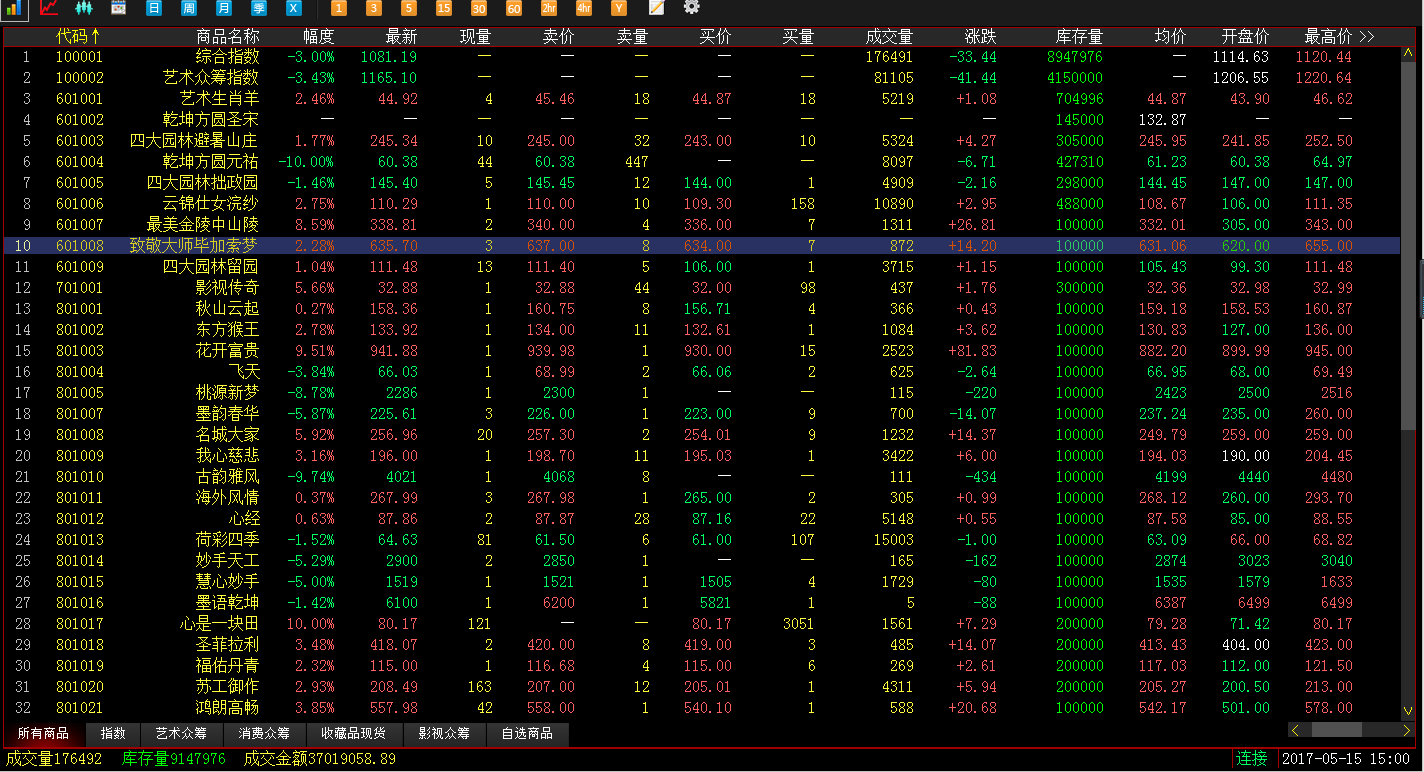This screenshot has width=1424, height=772.
Task: Switch to the 自选商品 tab
Action: (527, 734)
